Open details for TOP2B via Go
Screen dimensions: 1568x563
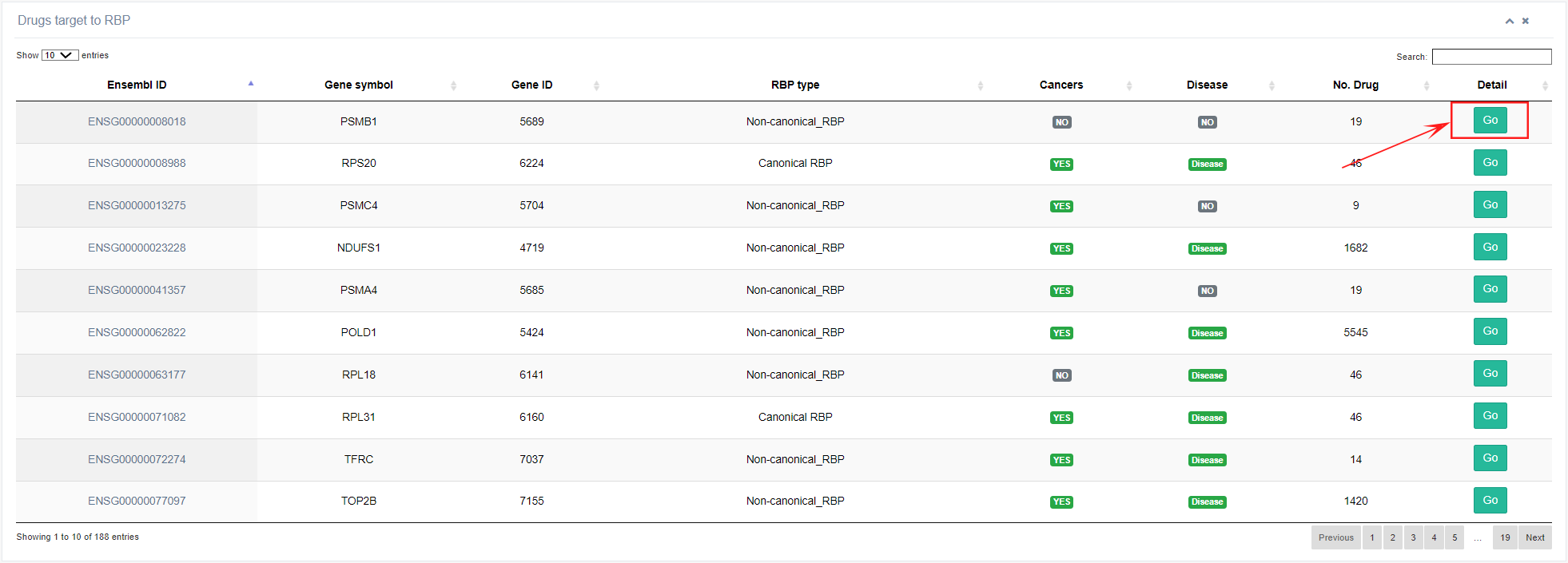(1490, 501)
